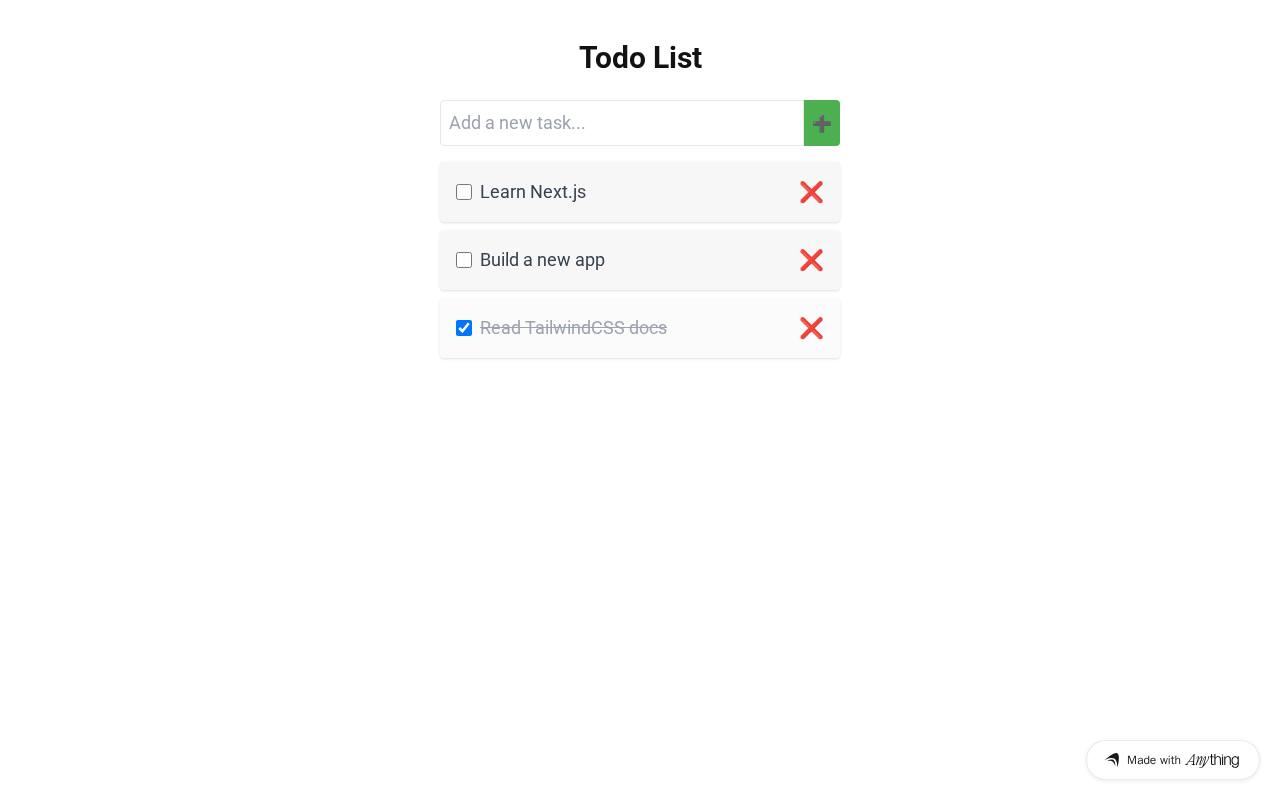Screen dimensions: 1280x800
Task: Click the Learn Next.js task label
Action: [533, 192]
